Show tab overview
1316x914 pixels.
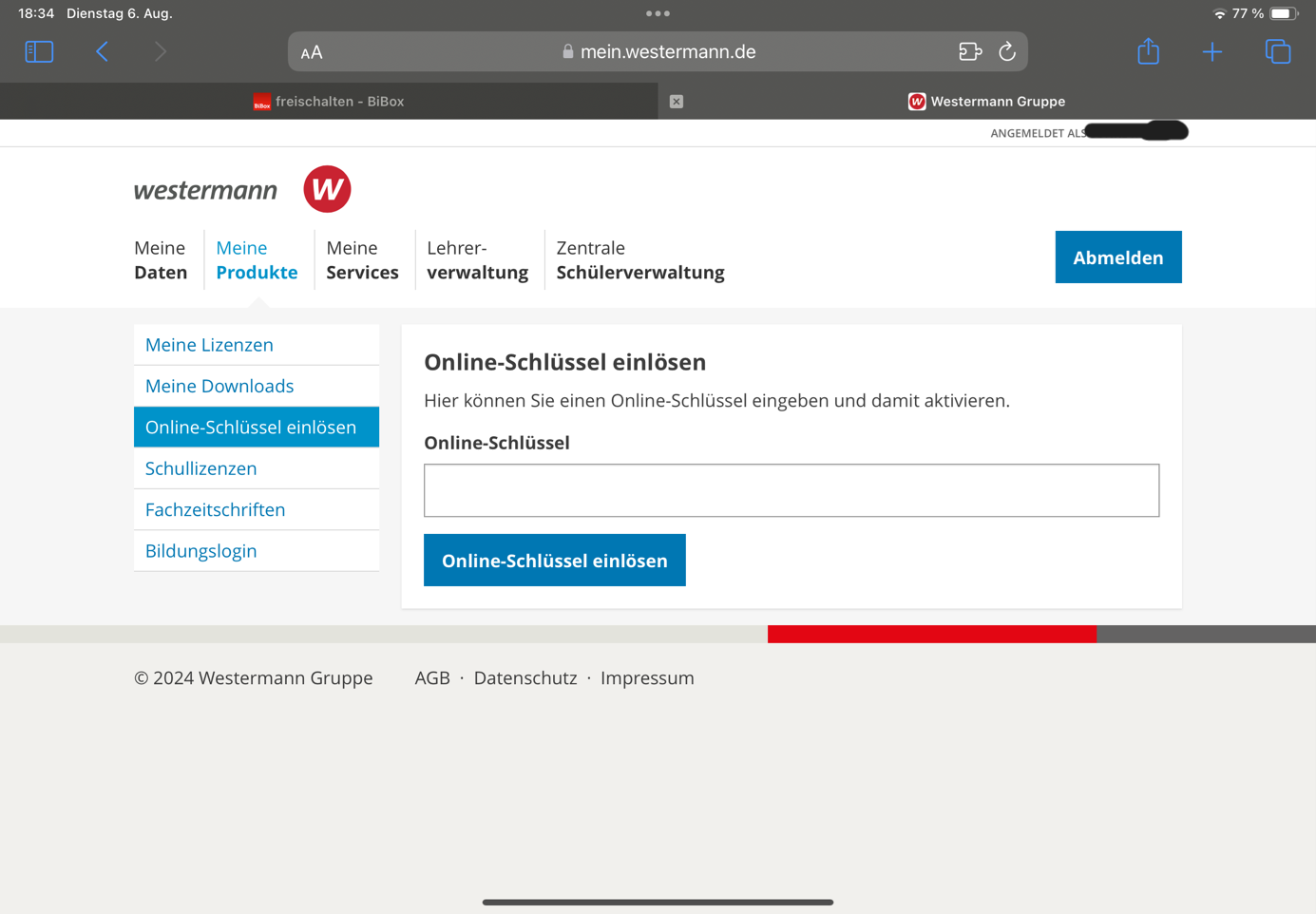(1278, 51)
